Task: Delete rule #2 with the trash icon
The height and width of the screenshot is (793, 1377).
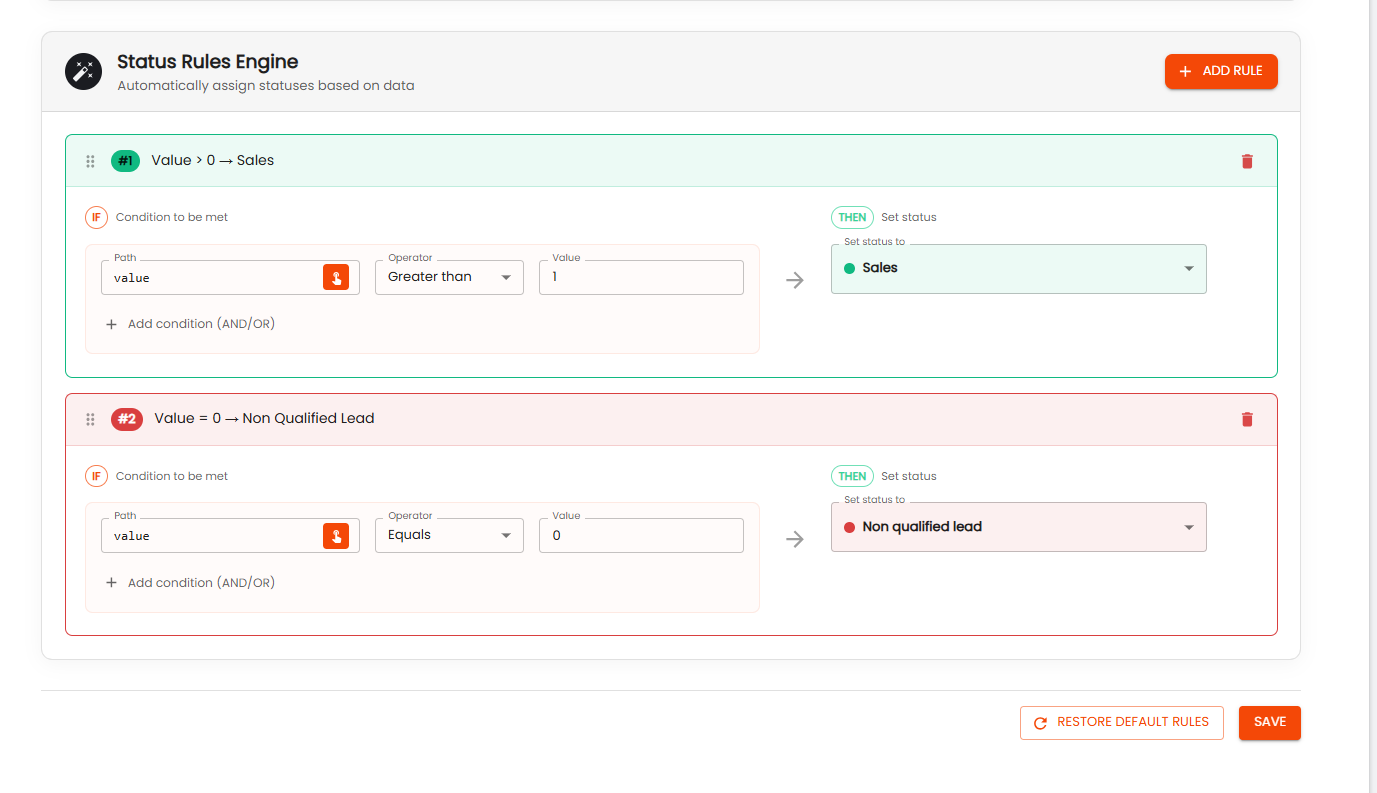Action: [x=1246, y=419]
